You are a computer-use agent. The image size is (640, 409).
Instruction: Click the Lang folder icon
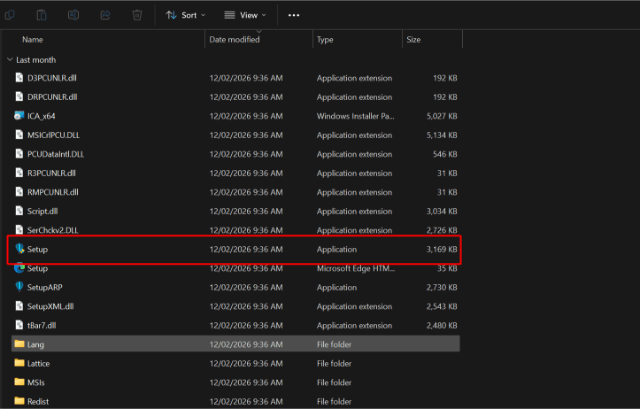coord(19,344)
